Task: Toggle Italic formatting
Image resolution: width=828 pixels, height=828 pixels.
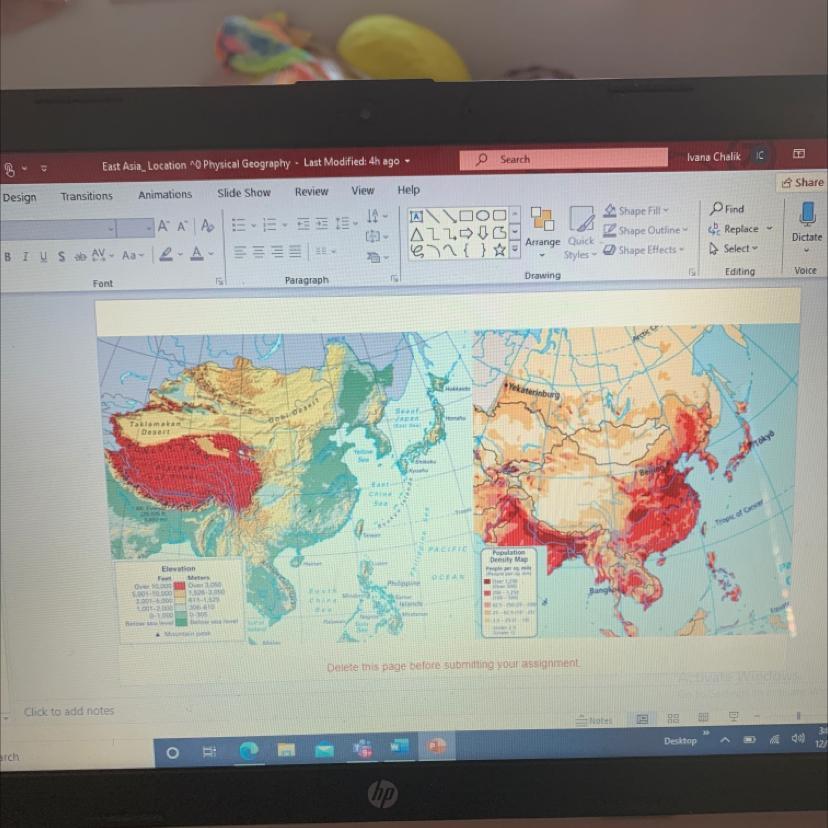Action: pos(25,257)
